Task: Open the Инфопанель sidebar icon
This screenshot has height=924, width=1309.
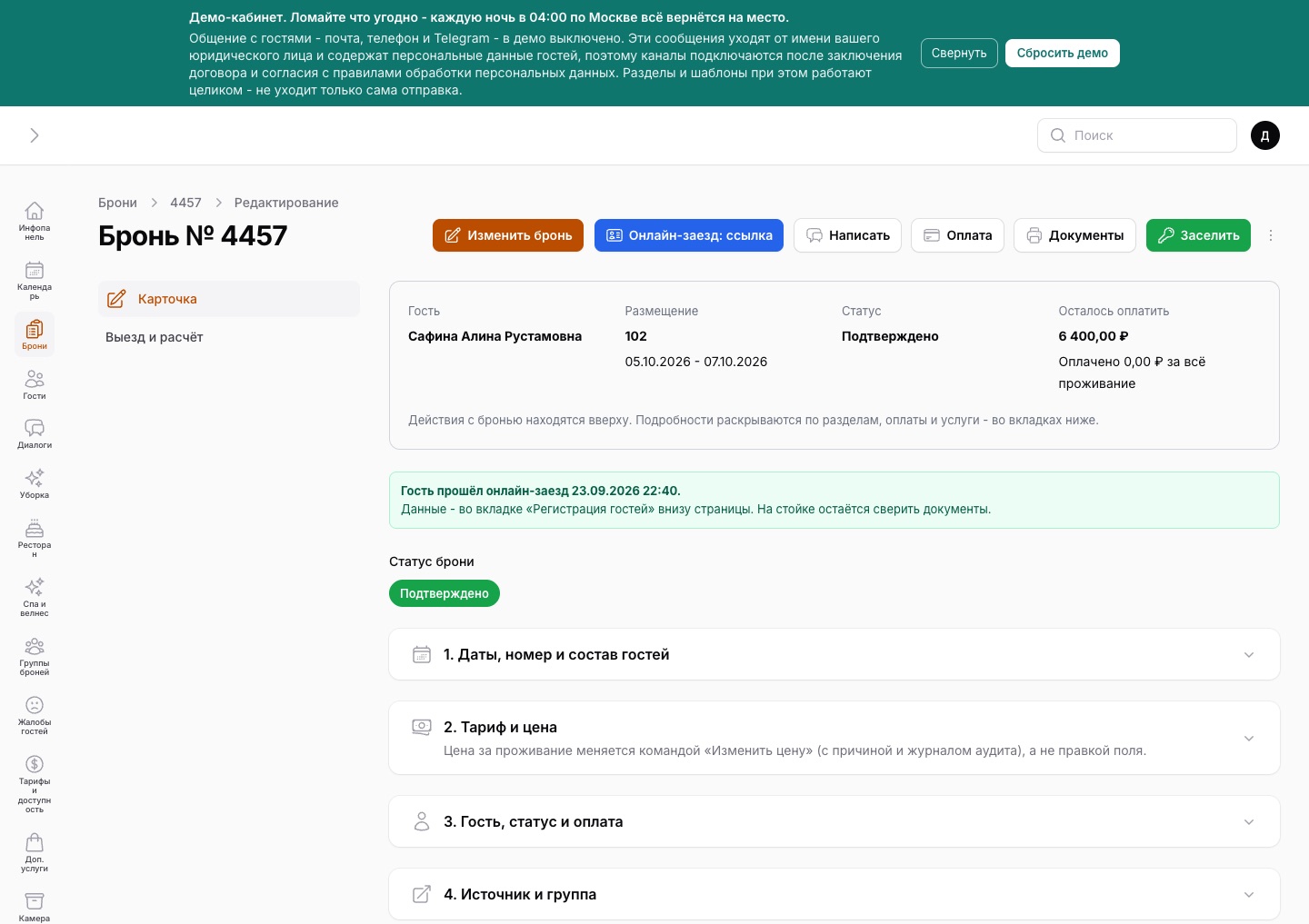Action: (35, 220)
